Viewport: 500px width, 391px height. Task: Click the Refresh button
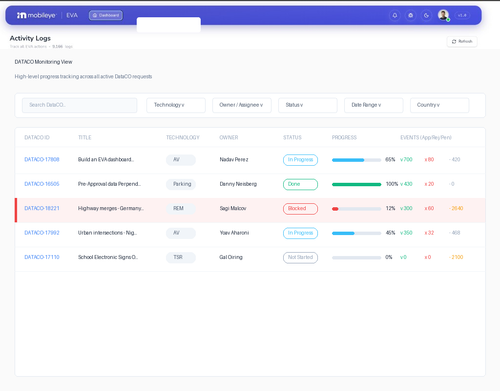[462, 41]
